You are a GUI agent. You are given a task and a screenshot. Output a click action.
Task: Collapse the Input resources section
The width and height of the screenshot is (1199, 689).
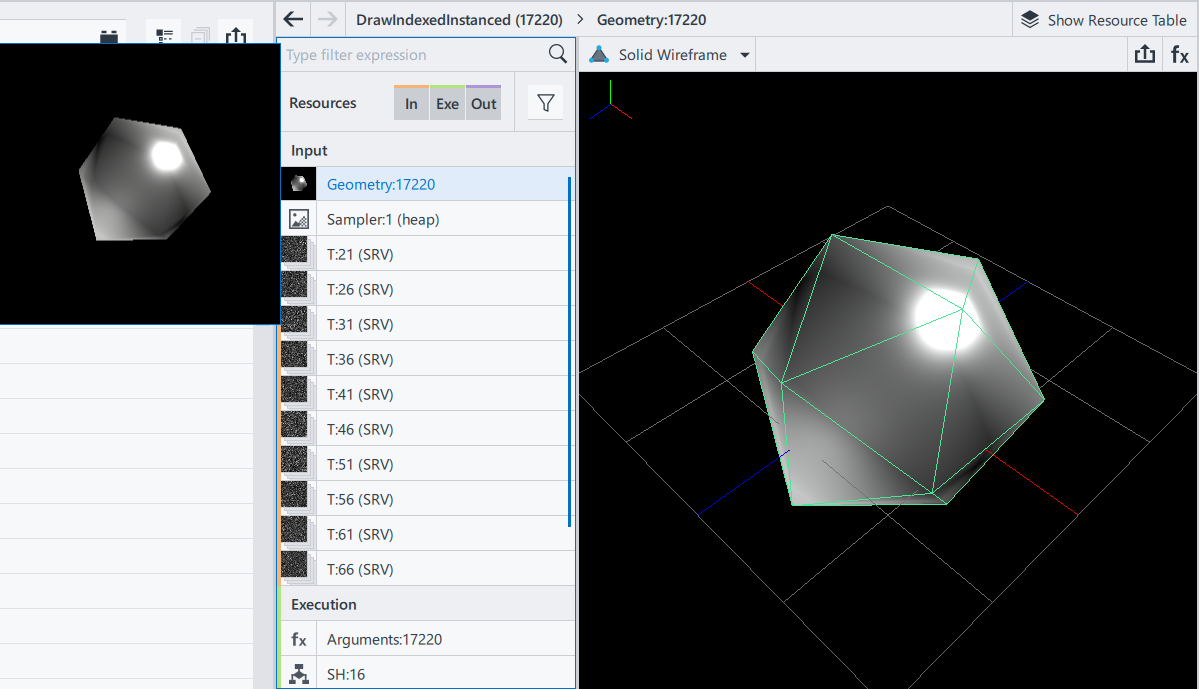(310, 151)
